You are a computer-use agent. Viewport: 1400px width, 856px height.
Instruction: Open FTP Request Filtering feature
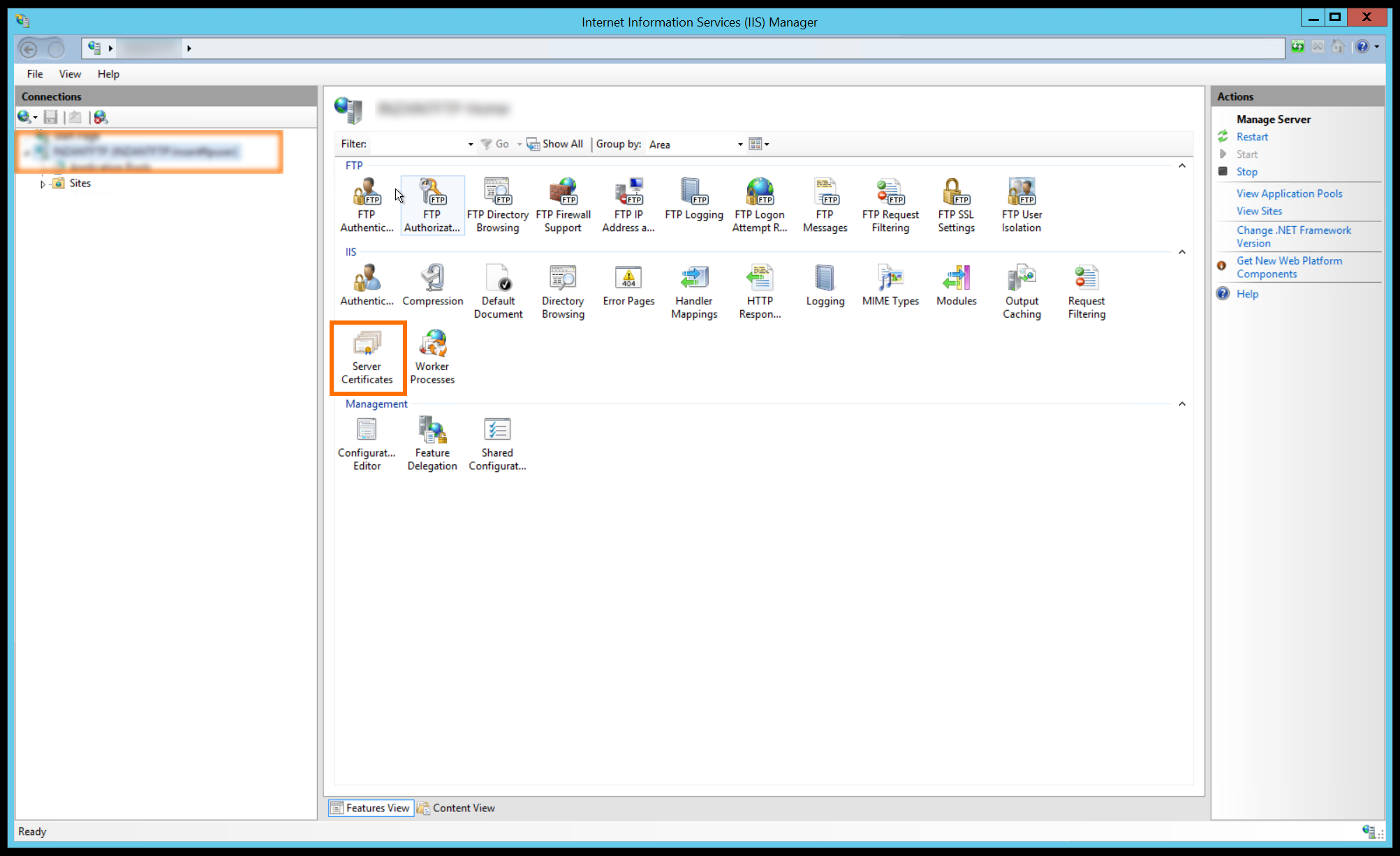(x=890, y=205)
